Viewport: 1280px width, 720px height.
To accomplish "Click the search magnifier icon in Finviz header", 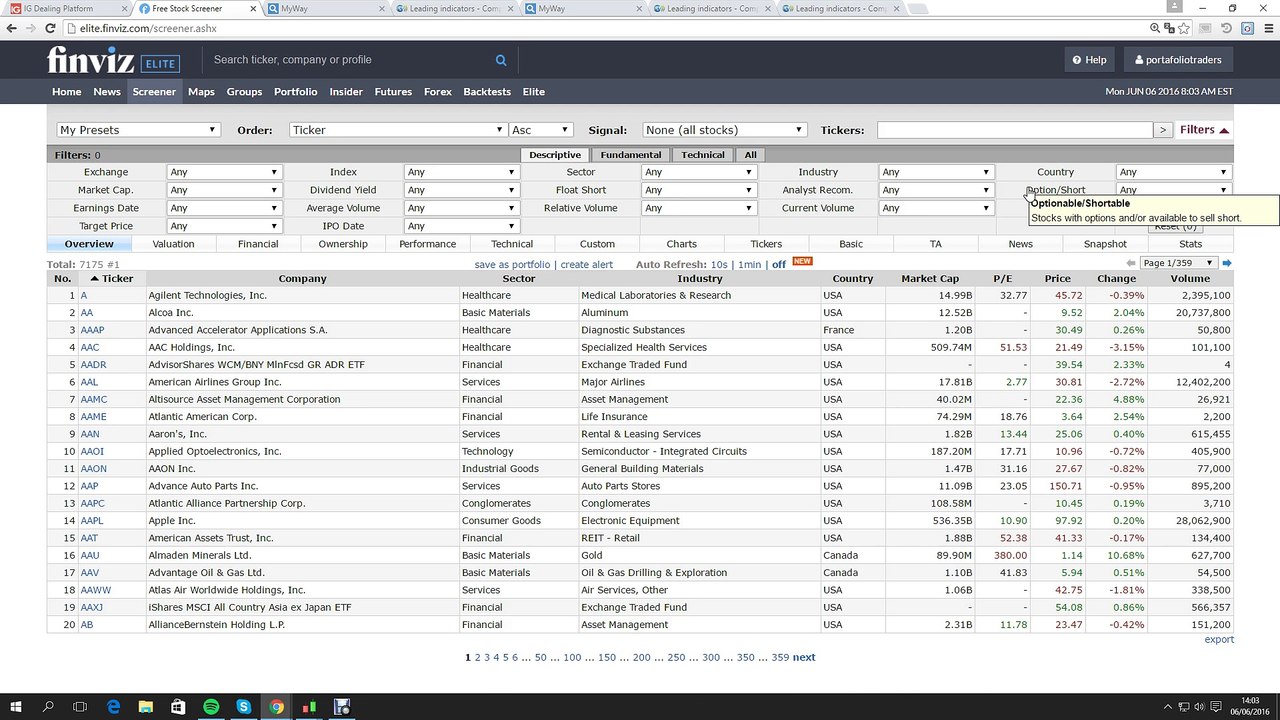I will pos(501,60).
